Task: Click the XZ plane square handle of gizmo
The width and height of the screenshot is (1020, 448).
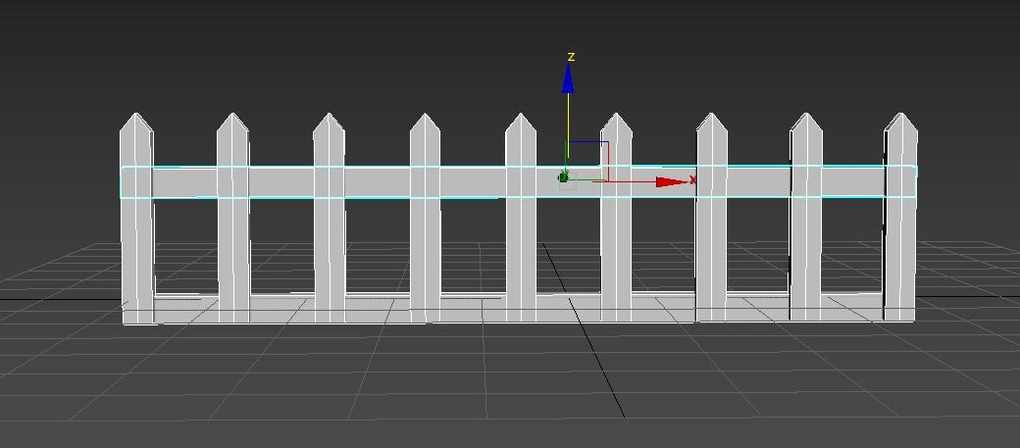Action: coord(589,158)
